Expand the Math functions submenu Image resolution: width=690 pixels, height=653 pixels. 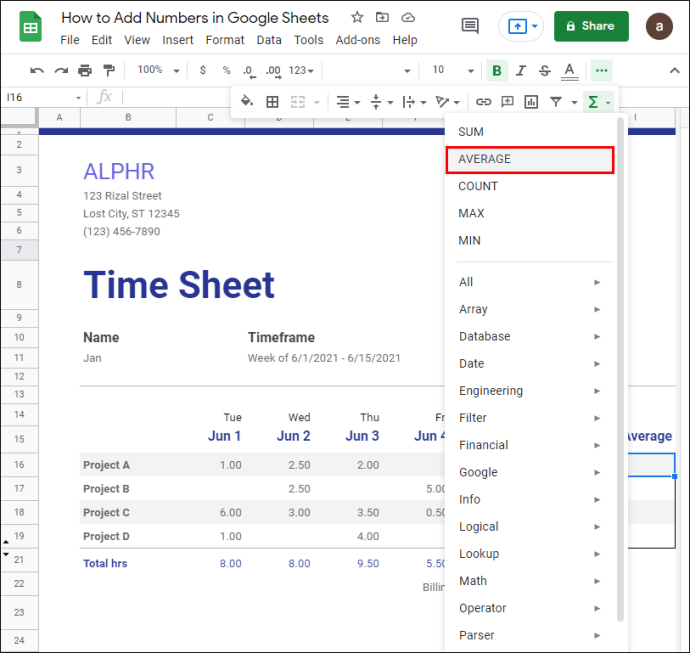point(530,581)
